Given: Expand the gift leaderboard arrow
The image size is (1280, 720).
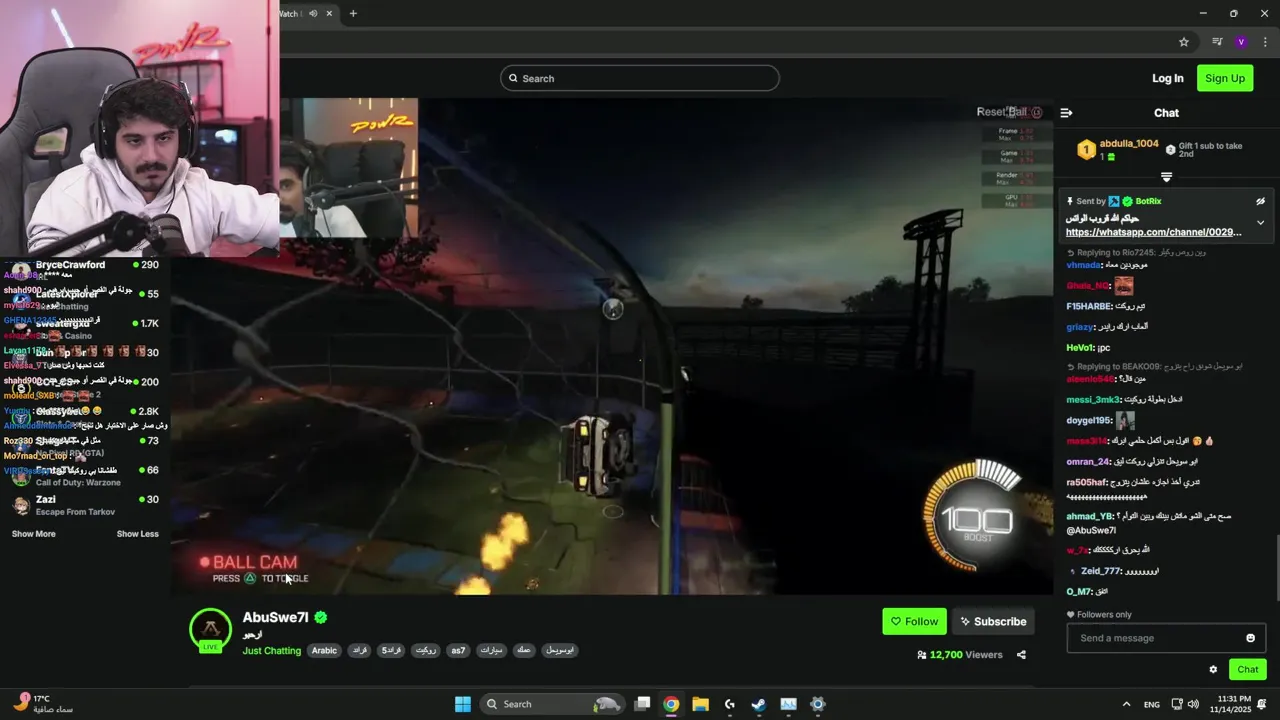Looking at the screenshot, I should click(x=1166, y=177).
